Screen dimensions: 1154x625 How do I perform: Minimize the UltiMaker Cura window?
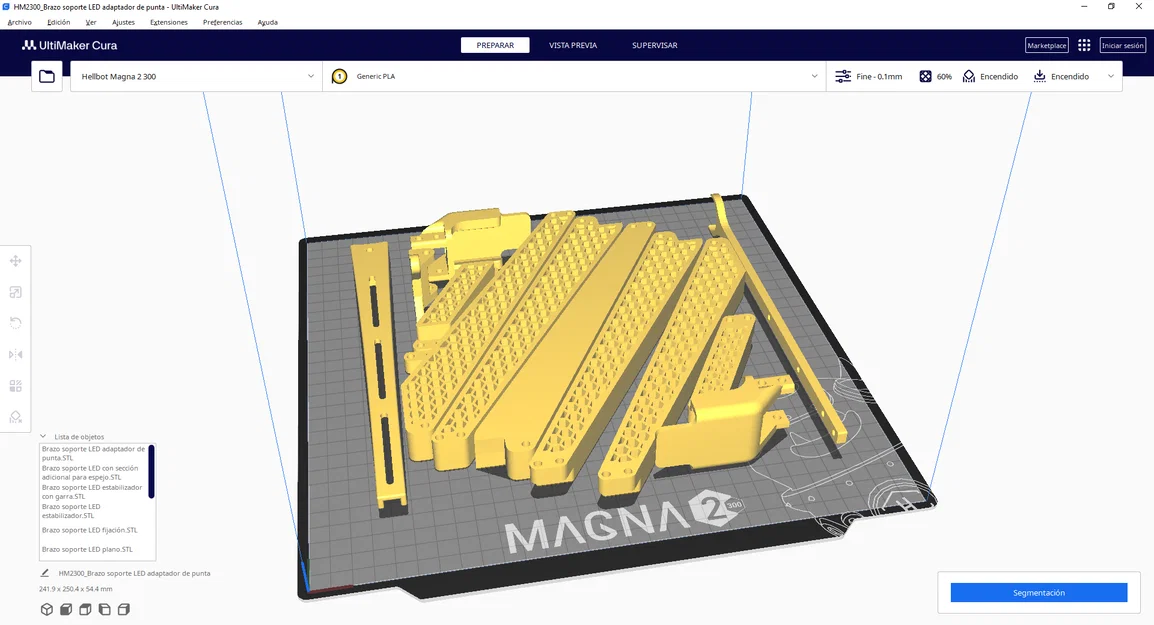(x=1085, y=7)
